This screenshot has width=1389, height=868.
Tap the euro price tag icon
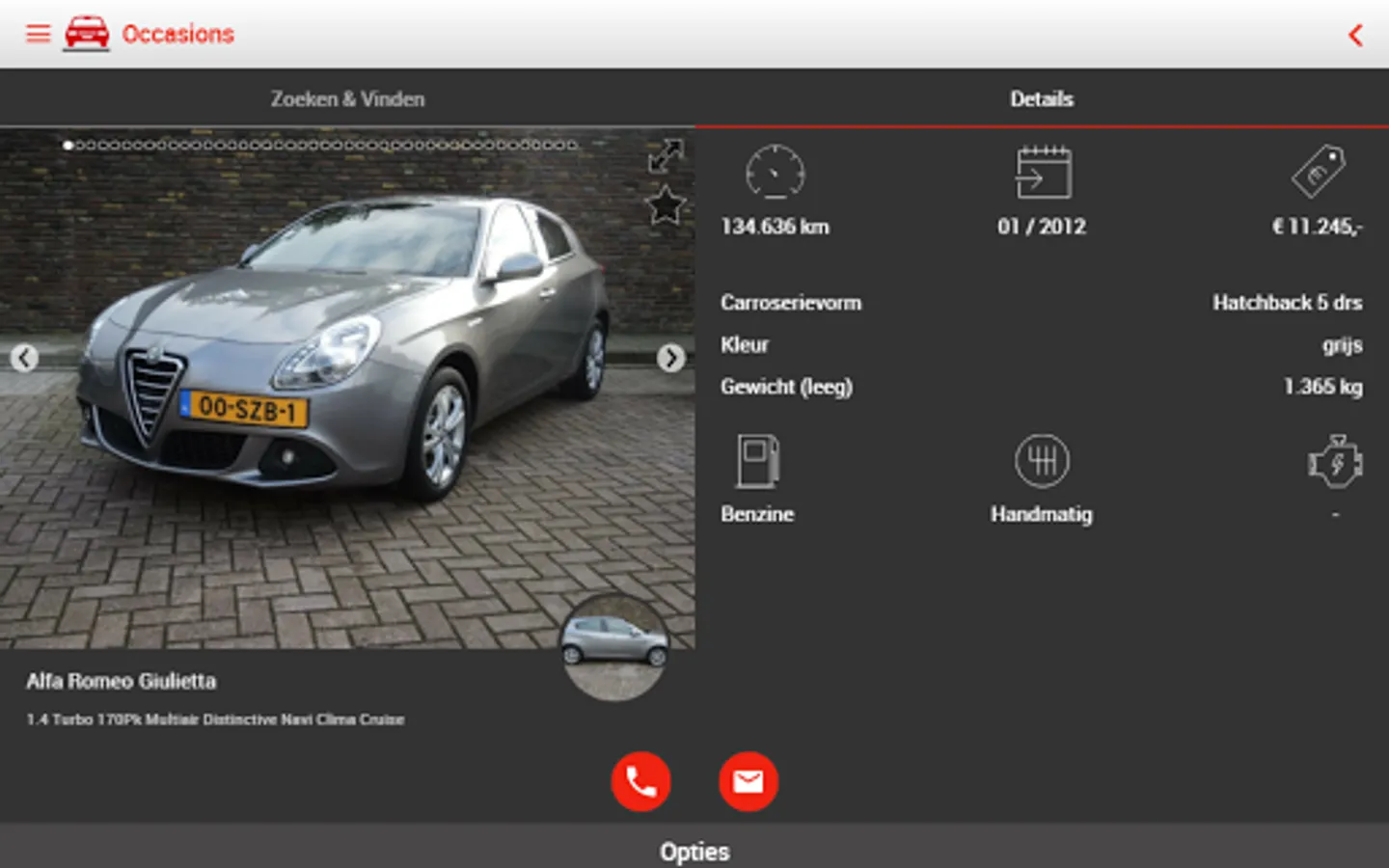(1319, 172)
